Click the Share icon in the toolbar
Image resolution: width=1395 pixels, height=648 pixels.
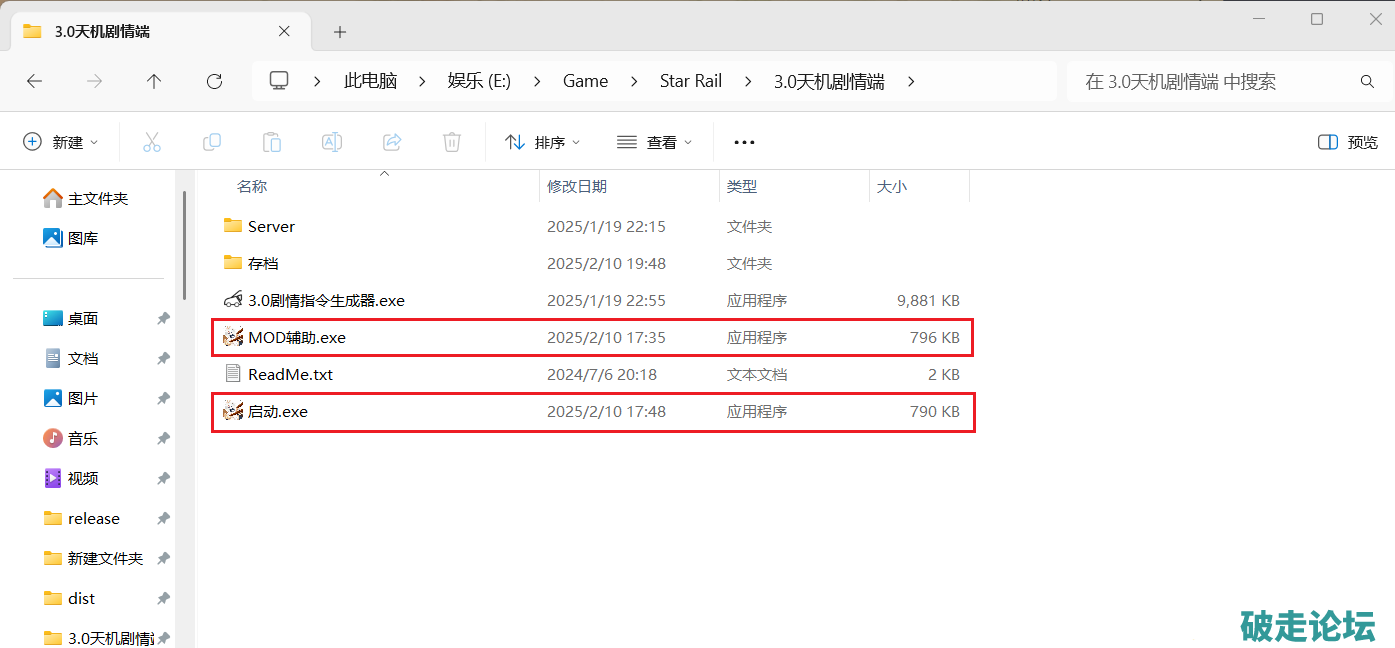point(392,142)
